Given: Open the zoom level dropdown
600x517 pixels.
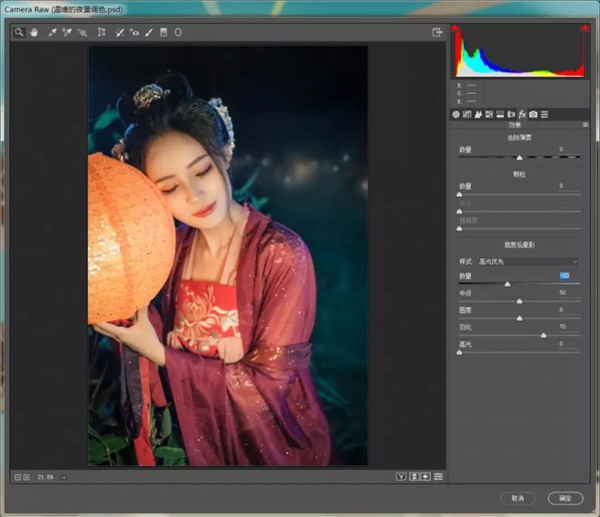Looking at the screenshot, I should [x=64, y=477].
